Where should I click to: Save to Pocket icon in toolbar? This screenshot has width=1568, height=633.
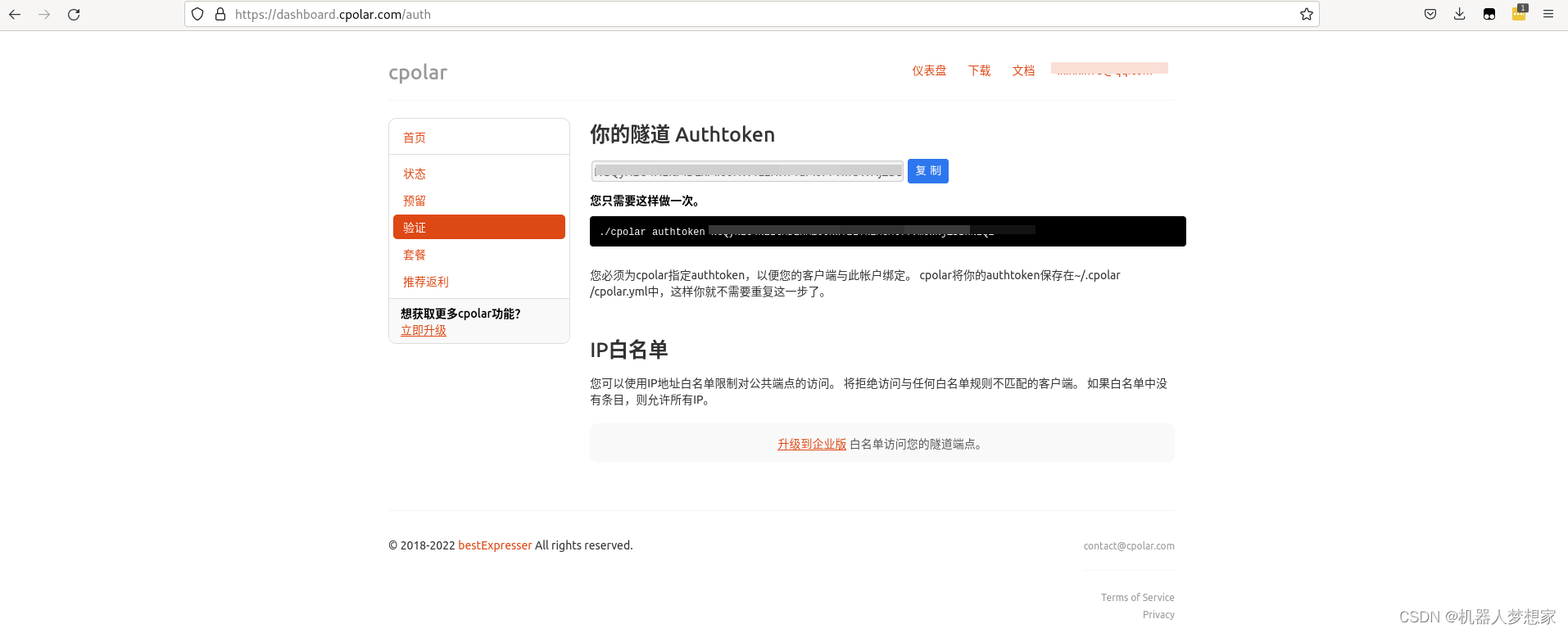pos(1430,14)
